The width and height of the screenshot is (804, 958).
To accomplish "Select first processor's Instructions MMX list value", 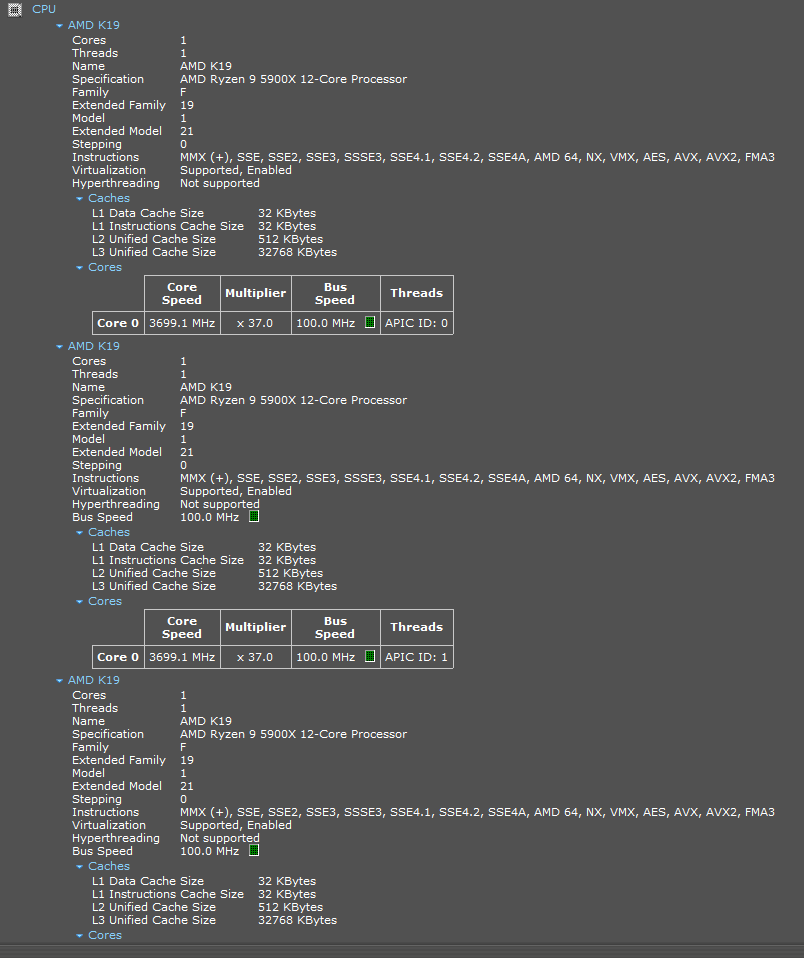I will pos(477,158).
